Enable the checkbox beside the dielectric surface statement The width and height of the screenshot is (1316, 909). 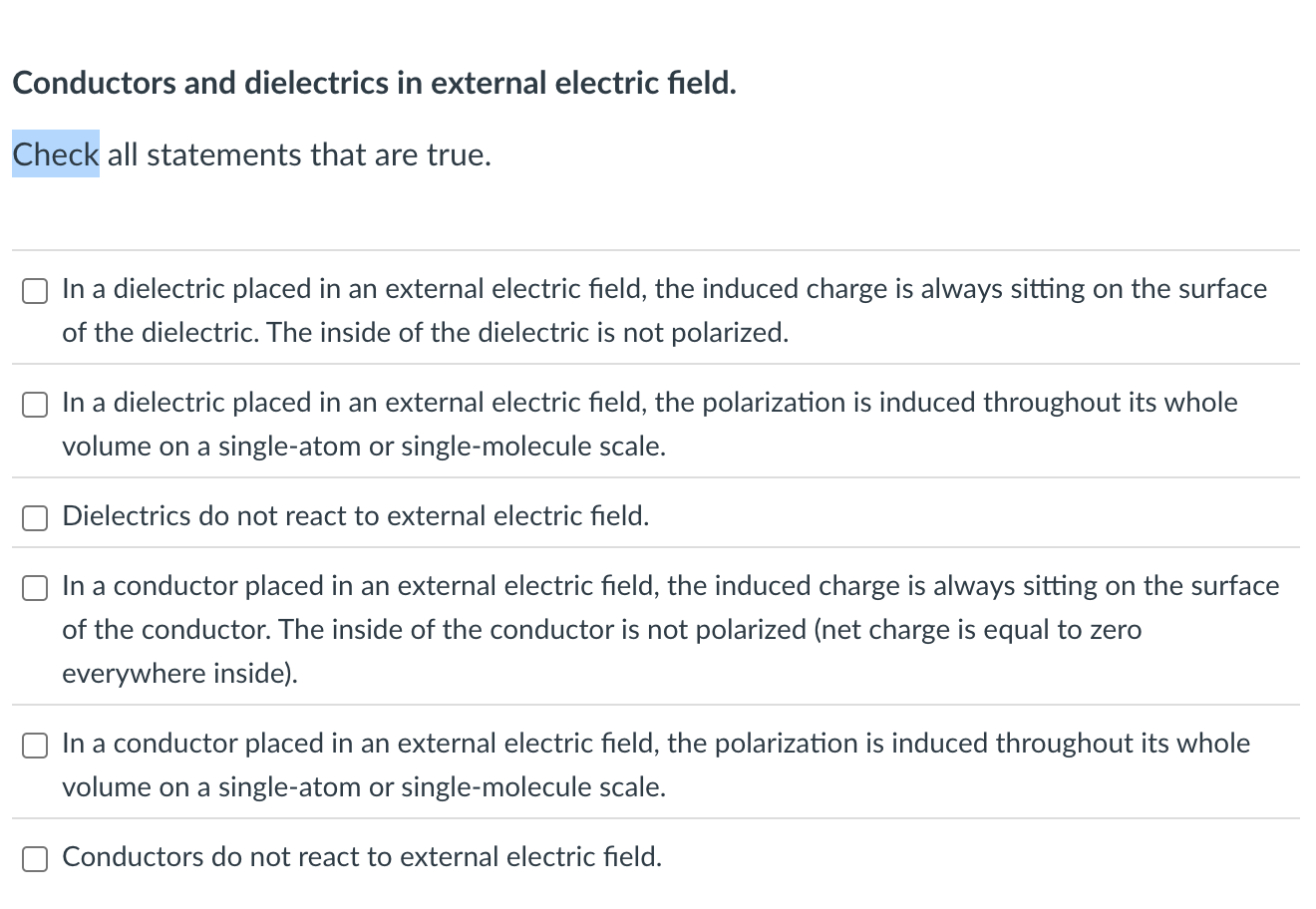coord(35,291)
